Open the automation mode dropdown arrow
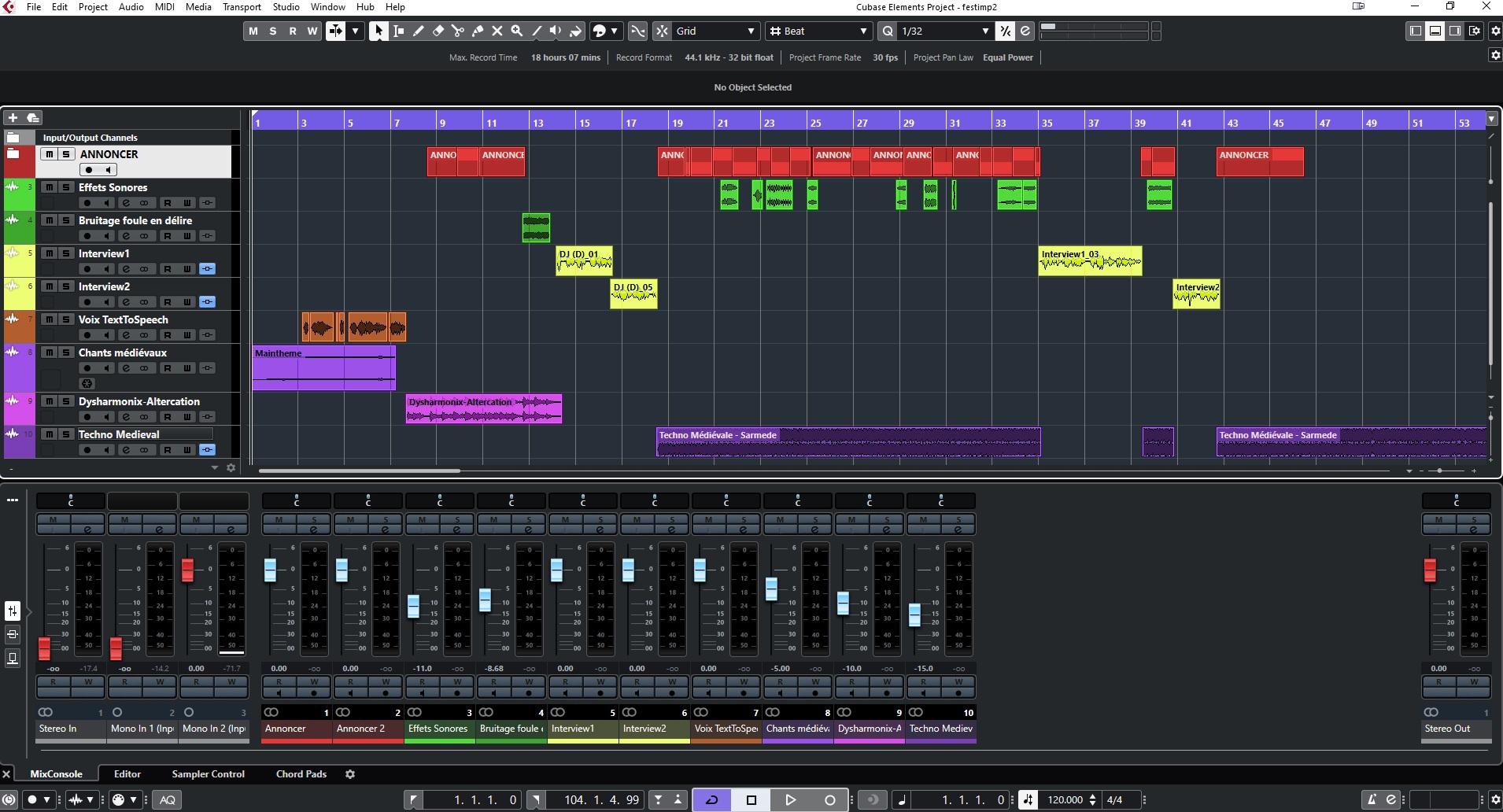The width and height of the screenshot is (1503, 812). click(x=356, y=31)
